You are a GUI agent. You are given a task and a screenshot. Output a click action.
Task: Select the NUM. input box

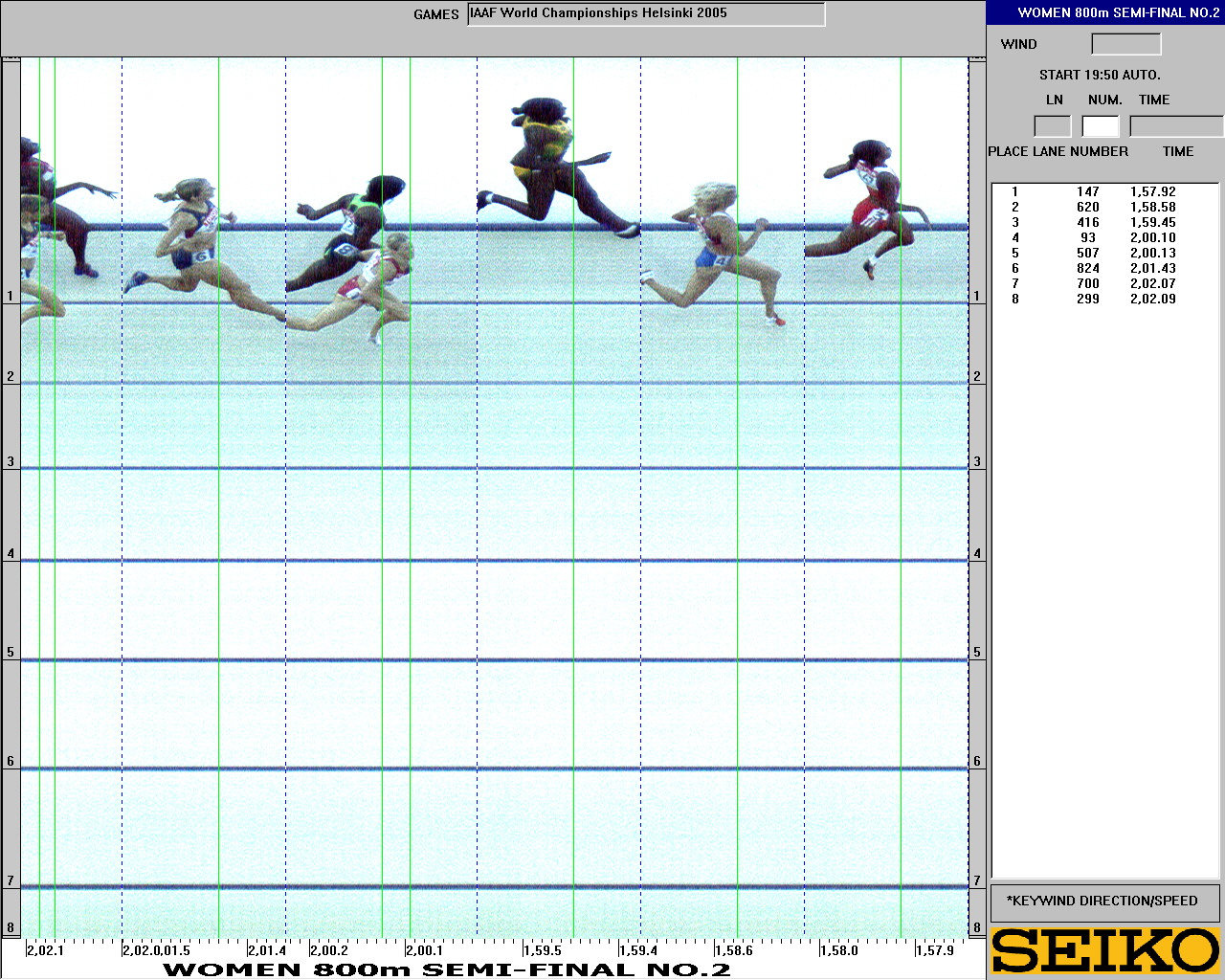click(x=1101, y=126)
